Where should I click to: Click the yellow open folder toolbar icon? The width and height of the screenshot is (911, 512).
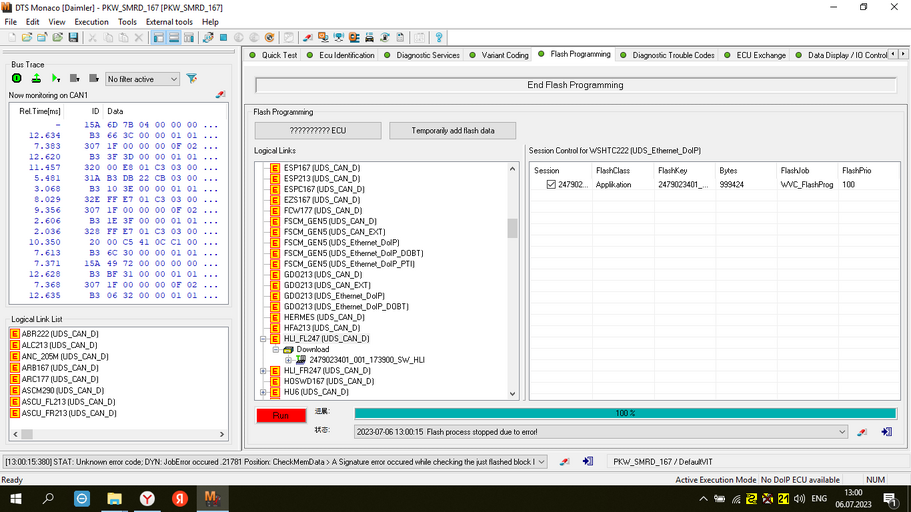pos(27,38)
